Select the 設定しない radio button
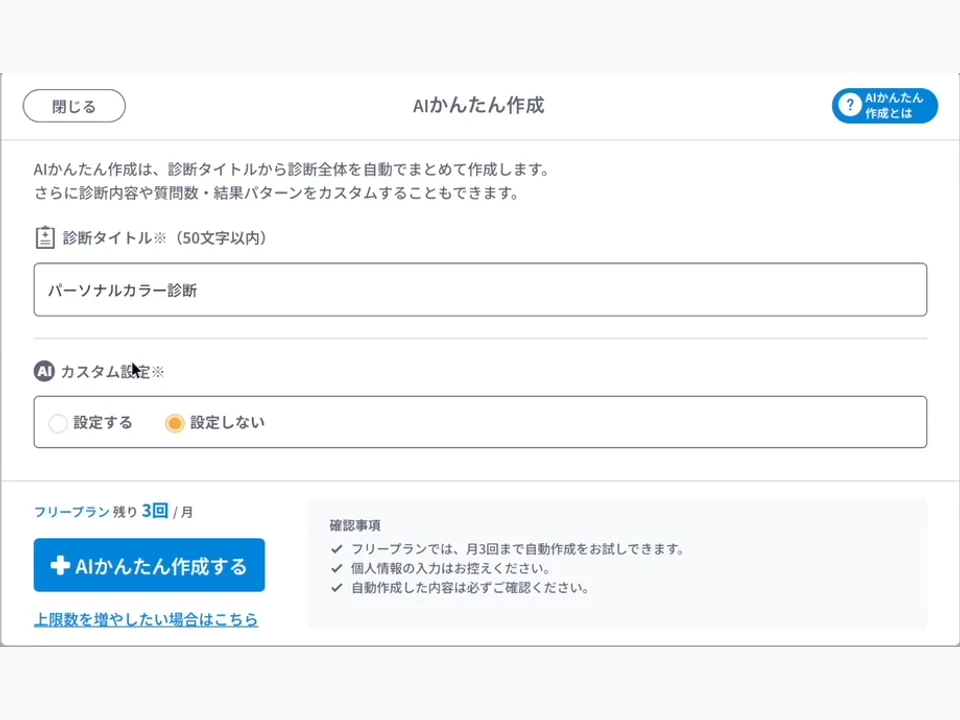The width and height of the screenshot is (960, 720). (x=174, y=423)
